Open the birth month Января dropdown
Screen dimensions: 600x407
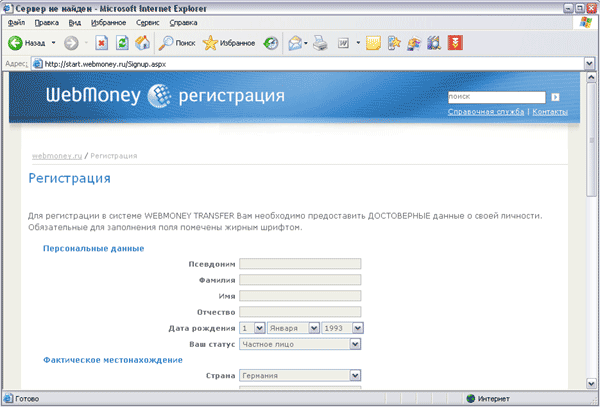[x=293, y=328]
